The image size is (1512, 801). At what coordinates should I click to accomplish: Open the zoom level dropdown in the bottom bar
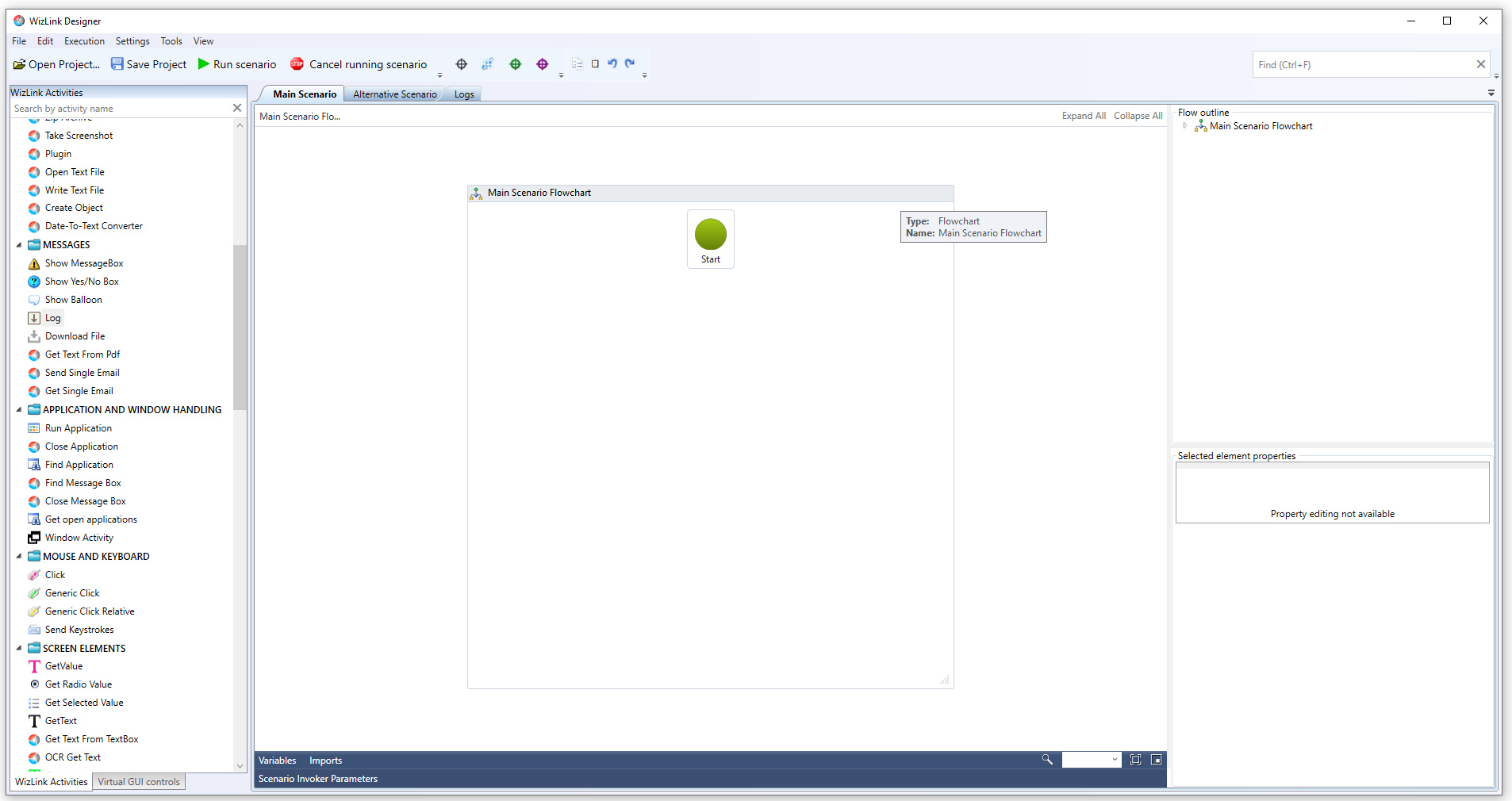click(1115, 760)
